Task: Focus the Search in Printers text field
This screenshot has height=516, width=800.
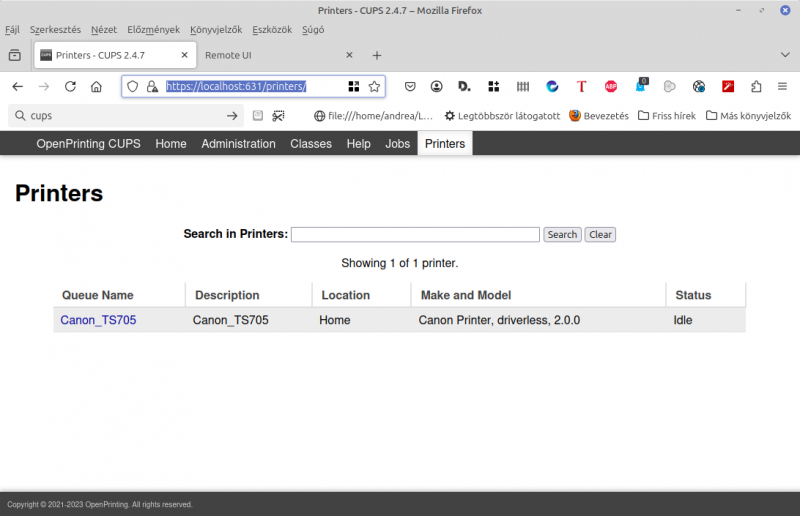Action: pos(415,235)
